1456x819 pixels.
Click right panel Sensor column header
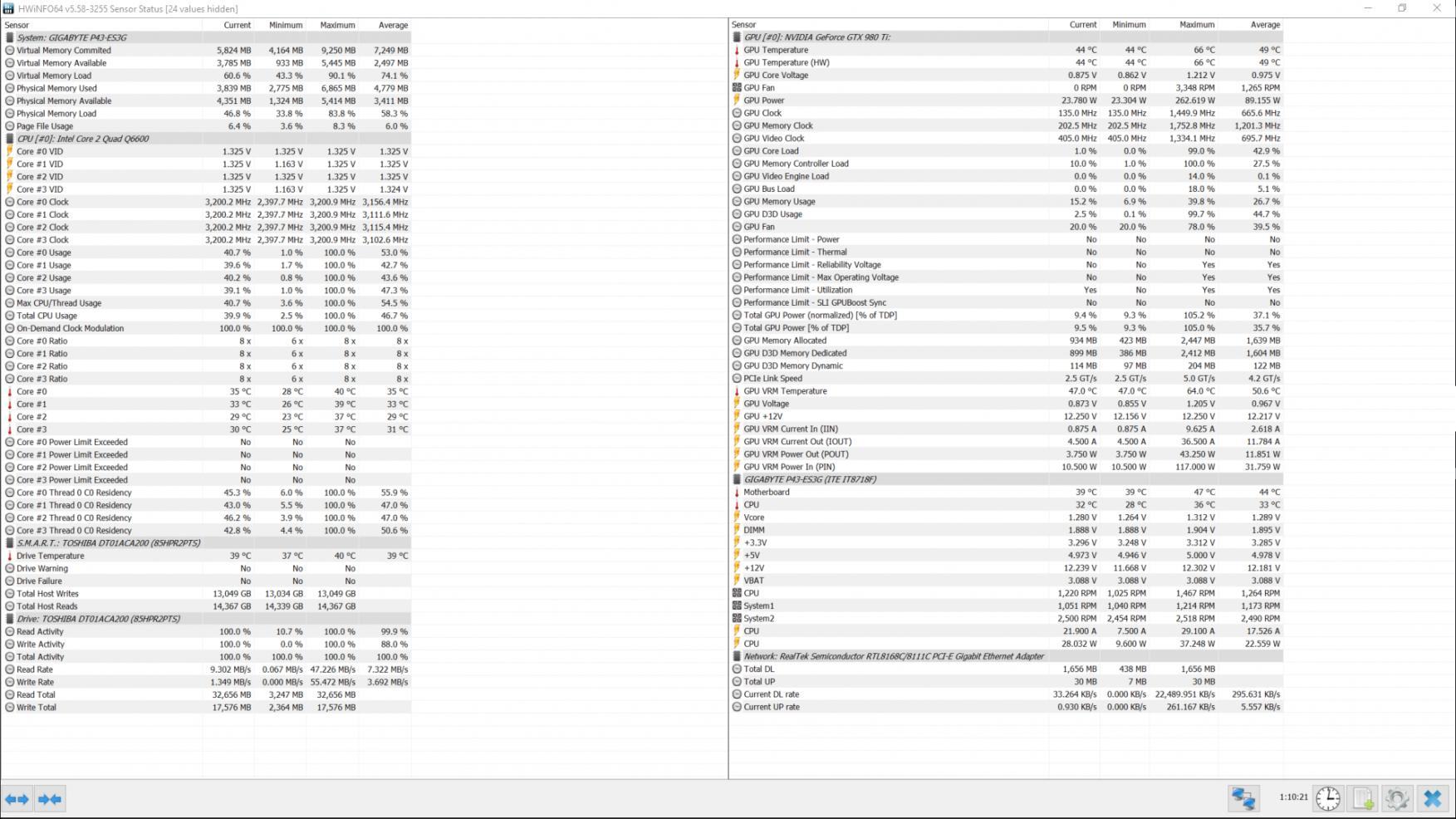tap(889, 25)
